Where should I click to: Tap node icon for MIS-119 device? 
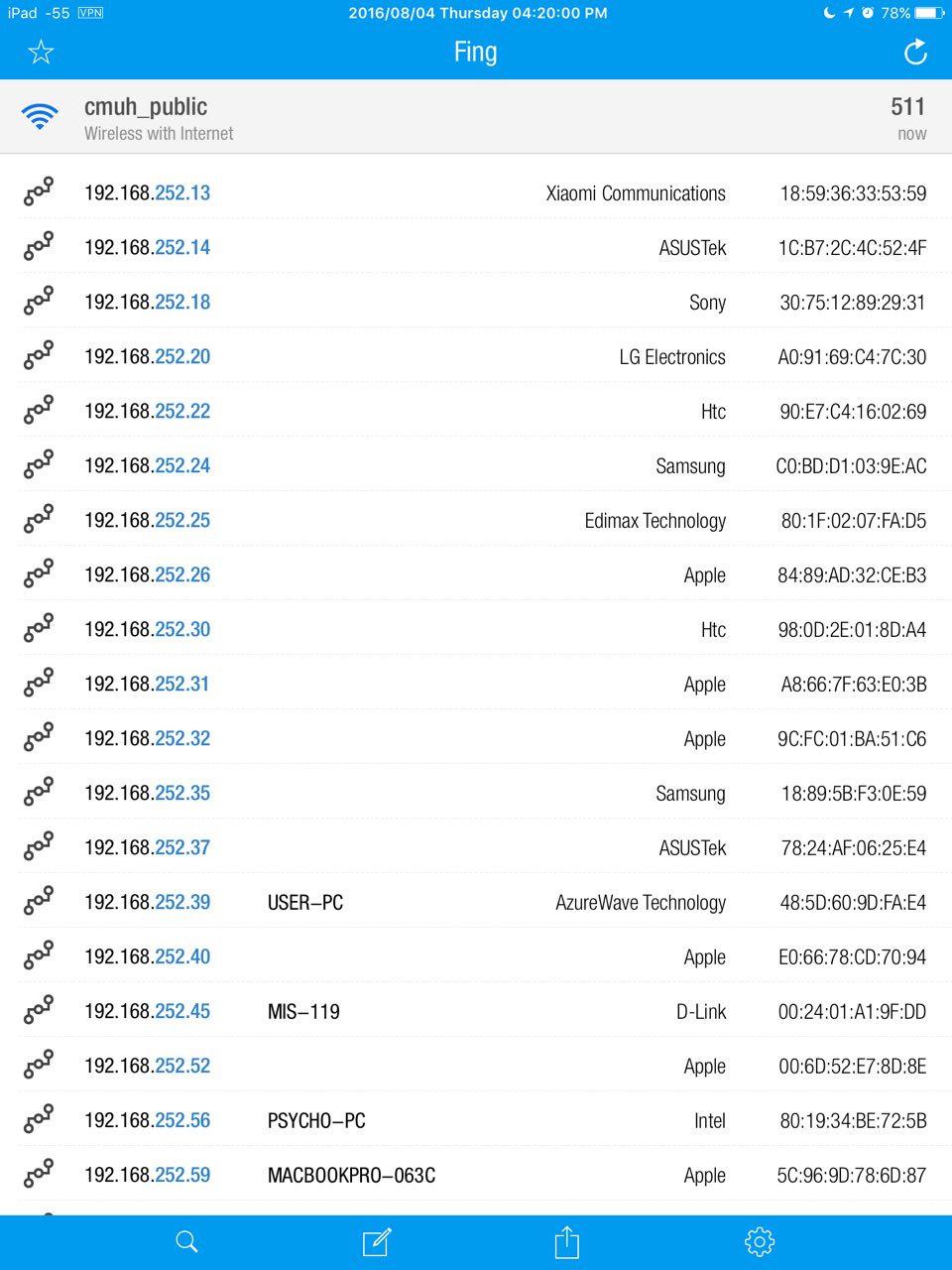click(x=39, y=1011)
